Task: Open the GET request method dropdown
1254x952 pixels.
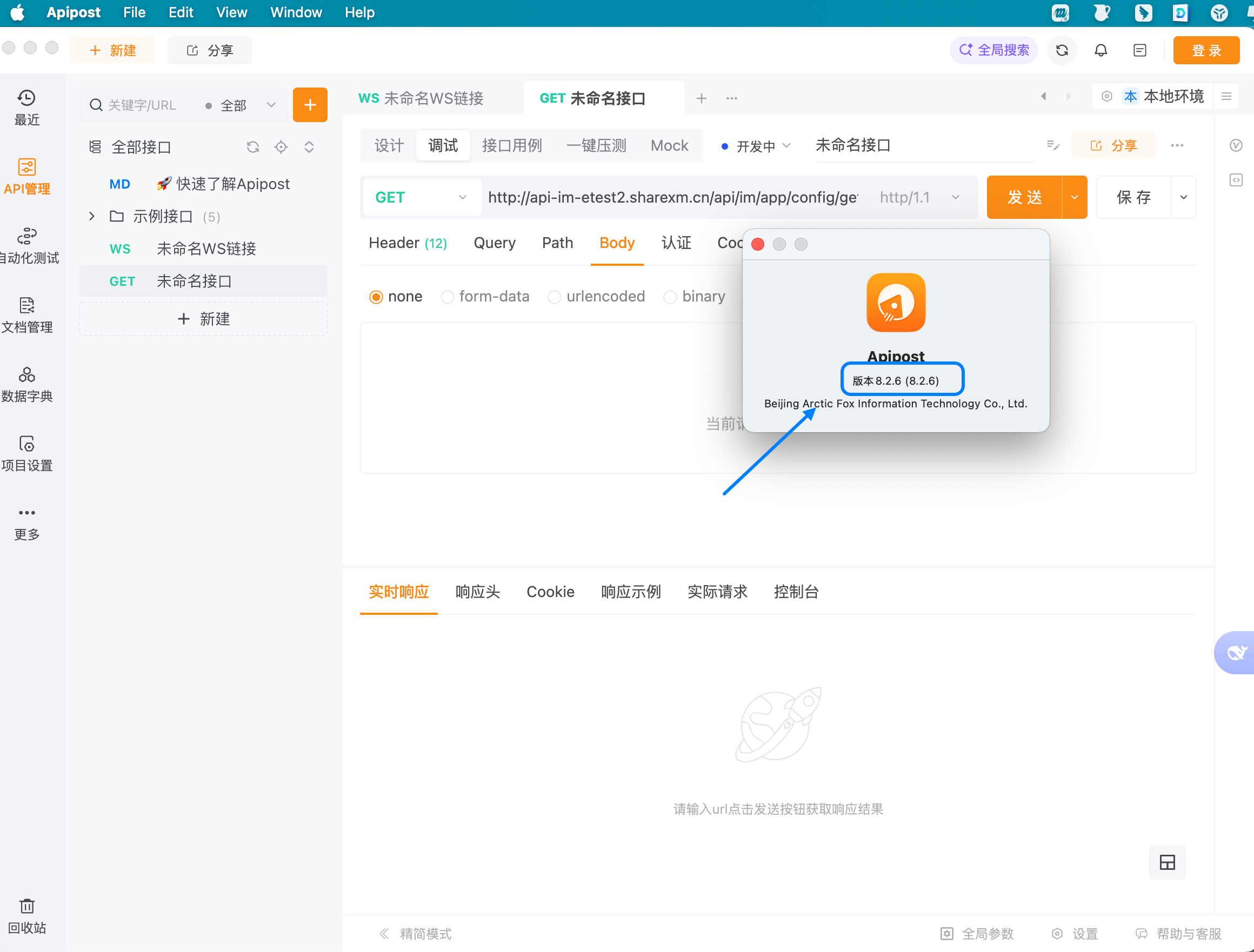Action: point(421,197)
